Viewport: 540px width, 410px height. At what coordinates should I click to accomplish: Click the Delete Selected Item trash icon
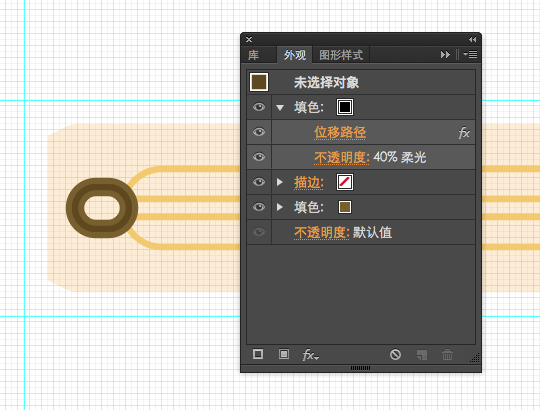click(x=447, y=354)
